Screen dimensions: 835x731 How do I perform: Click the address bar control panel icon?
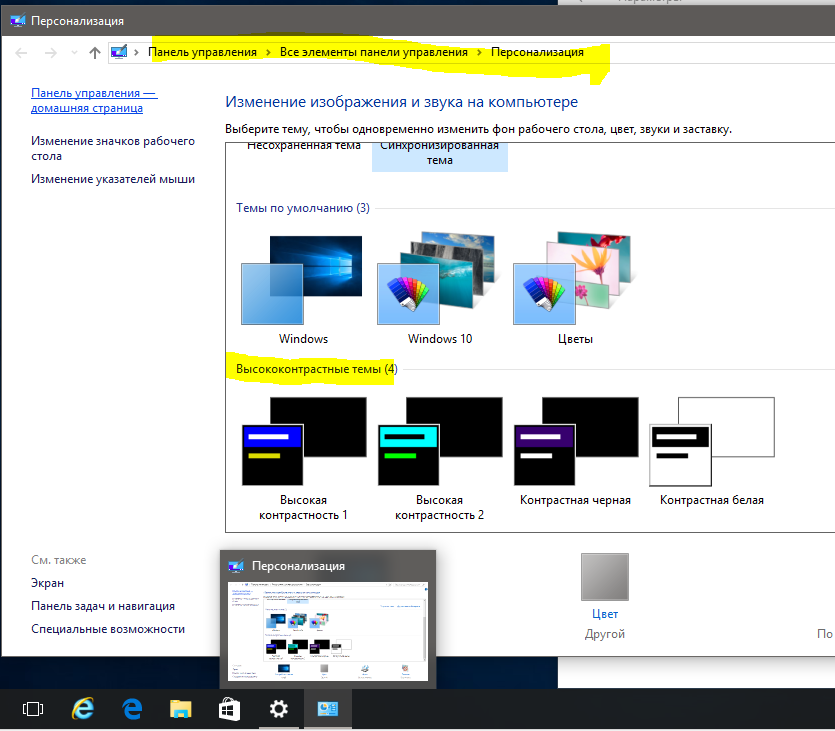(x=119, y=52)
